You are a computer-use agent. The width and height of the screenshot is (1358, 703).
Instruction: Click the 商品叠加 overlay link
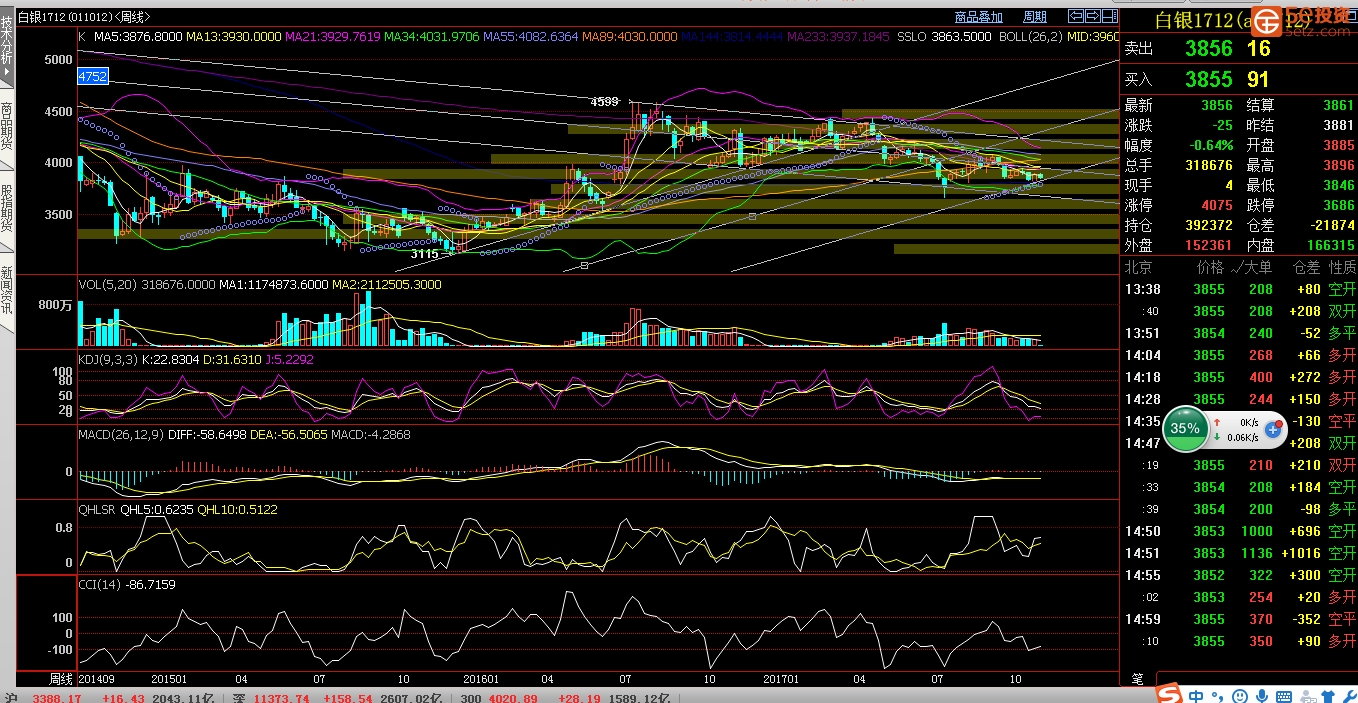(978, 17)
